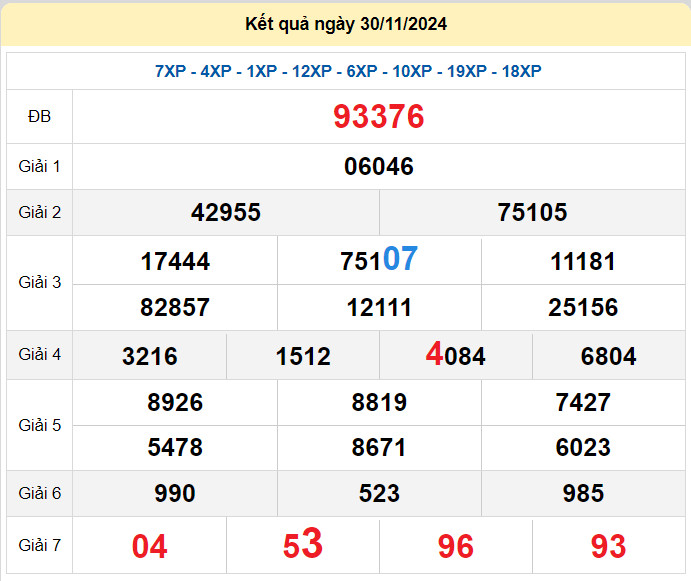Click the Giải 5 number 6023
The width and height of the screenshot is (691, 581).
click(583, 447)
